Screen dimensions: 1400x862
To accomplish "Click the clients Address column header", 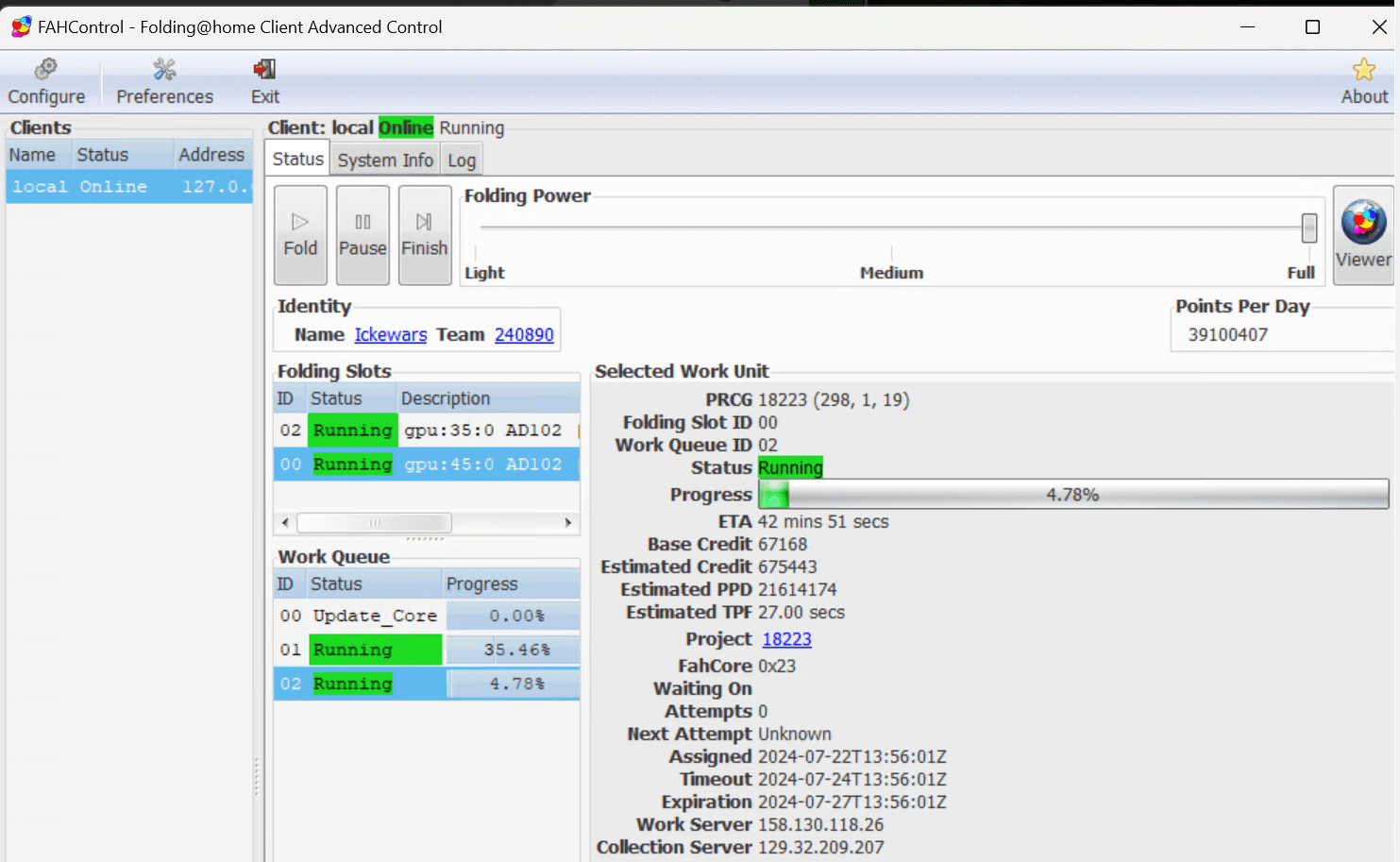I will pyautogui.click(x=212, y=155).
